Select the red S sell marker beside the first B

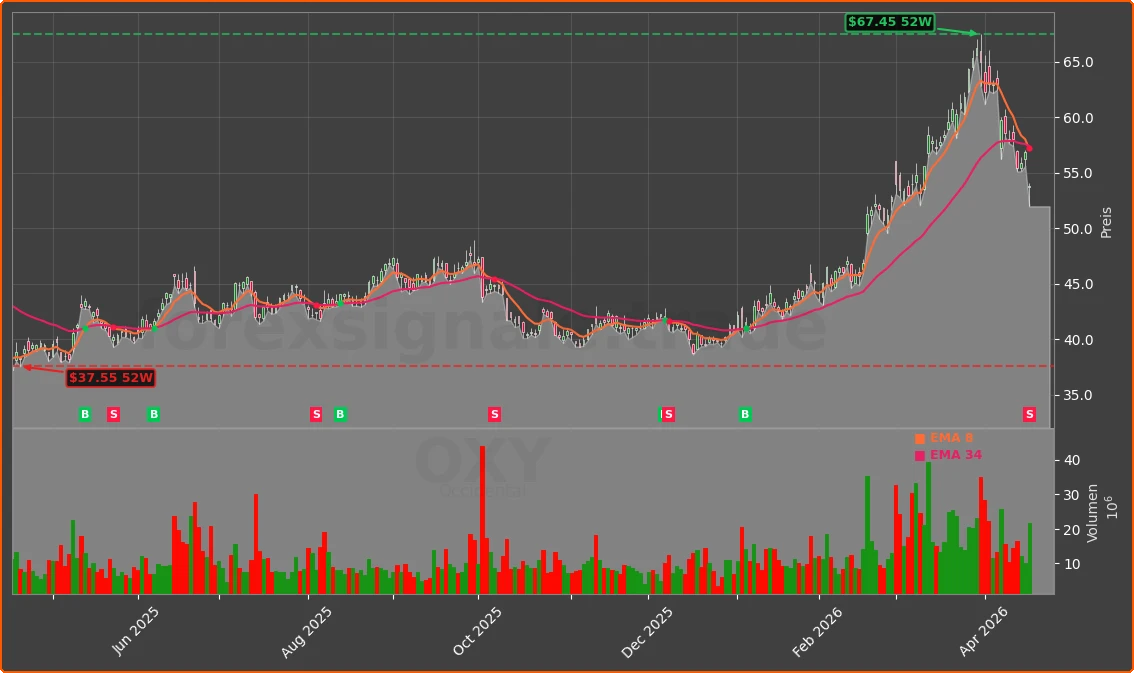pos(113,414)
